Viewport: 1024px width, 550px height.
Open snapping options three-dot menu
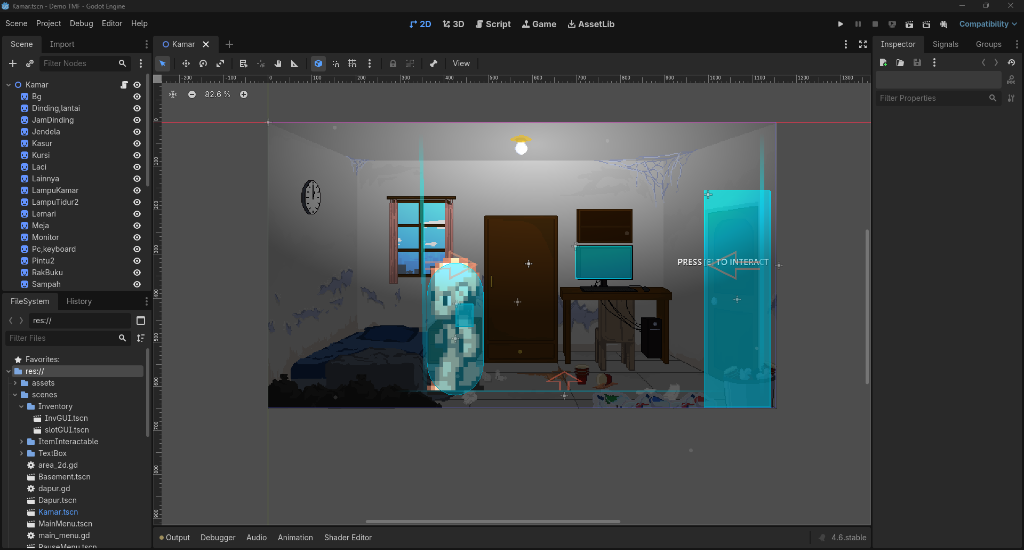pyautogui.click(x=370, y=63)
